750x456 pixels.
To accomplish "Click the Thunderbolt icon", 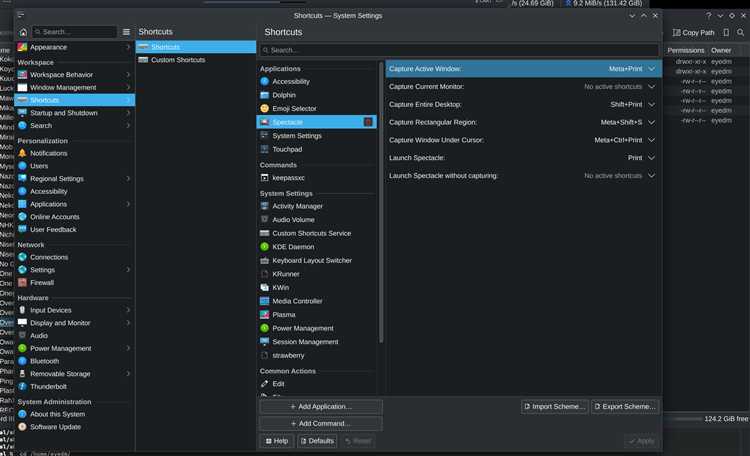I will click(x=22, y=387).
